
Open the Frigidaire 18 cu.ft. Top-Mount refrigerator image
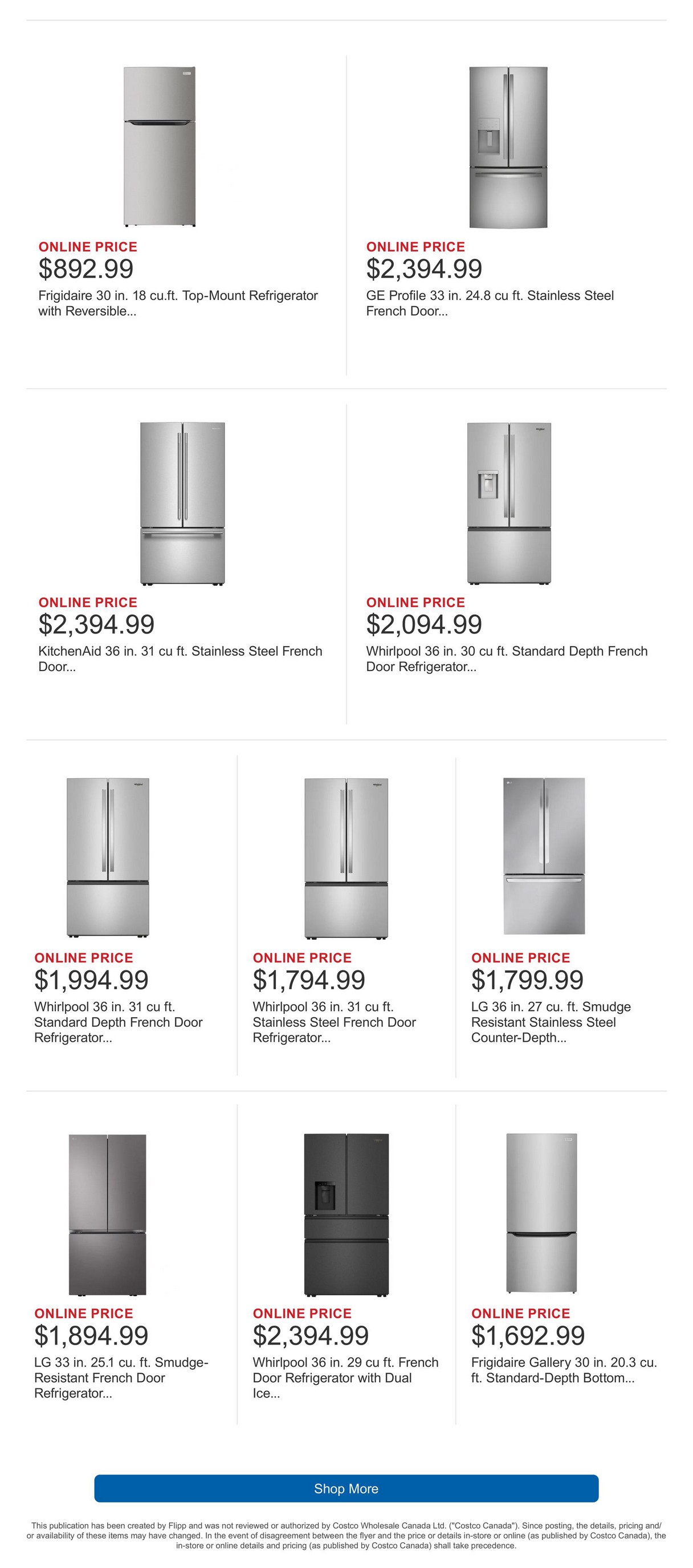160,147
